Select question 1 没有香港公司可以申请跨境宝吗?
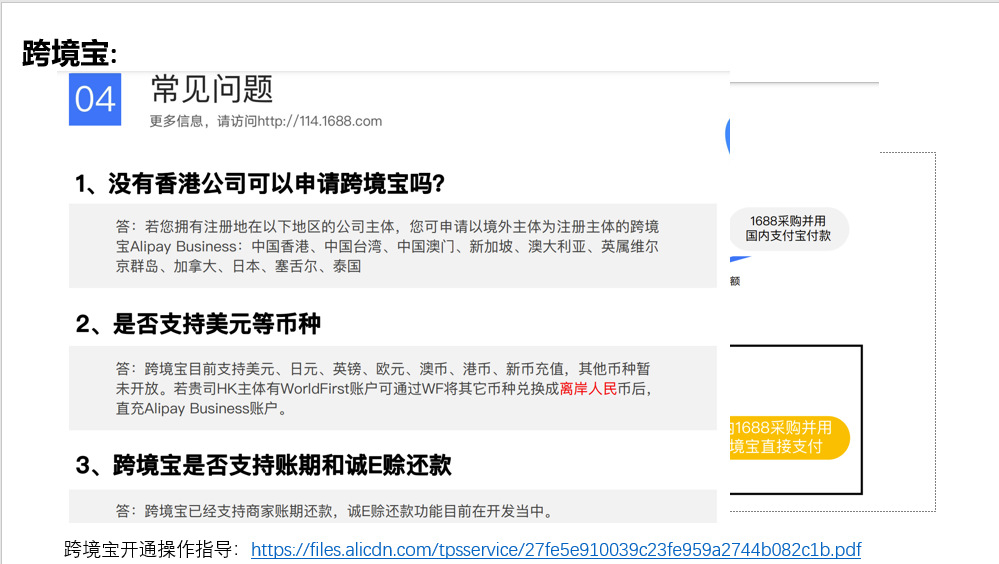Image resolution: width=999 pixels, height=564 pixels. coord(260,184)
